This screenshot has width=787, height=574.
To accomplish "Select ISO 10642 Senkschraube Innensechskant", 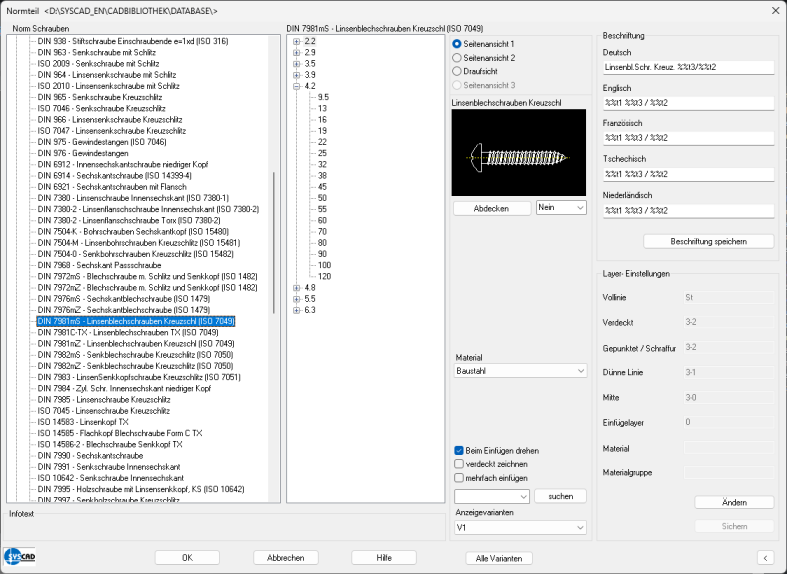I will (110, 478).
